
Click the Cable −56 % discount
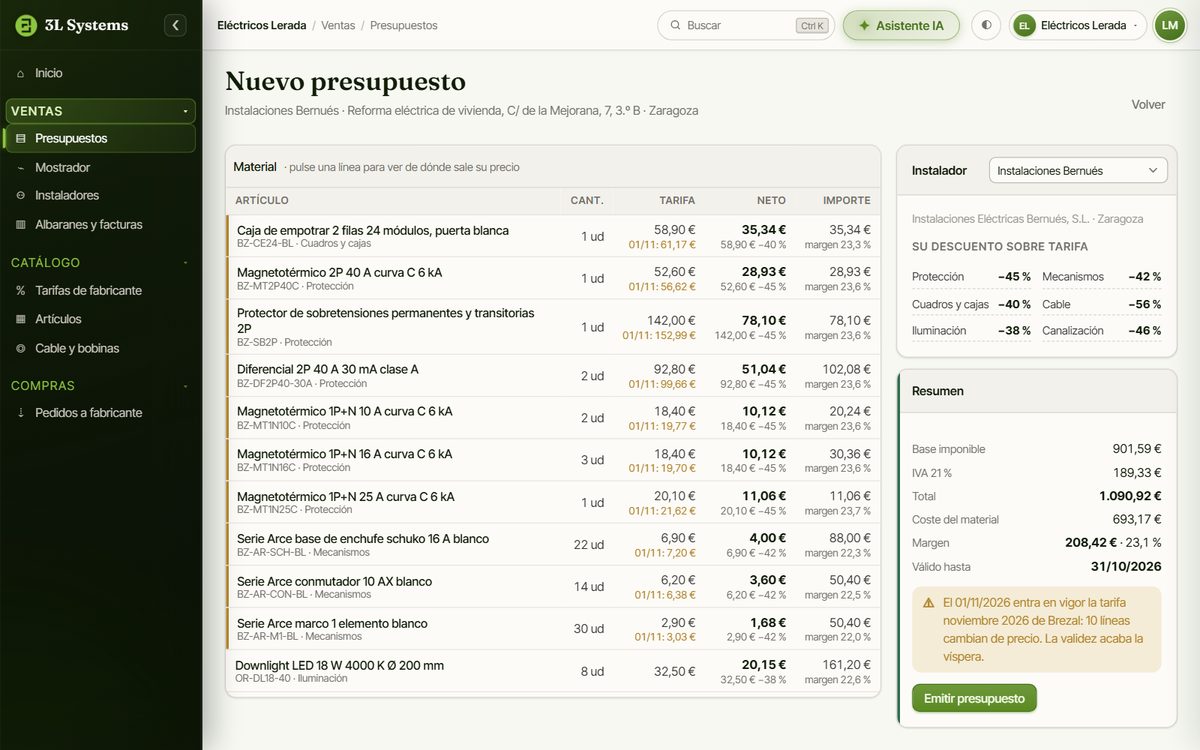click(1102, 304)
